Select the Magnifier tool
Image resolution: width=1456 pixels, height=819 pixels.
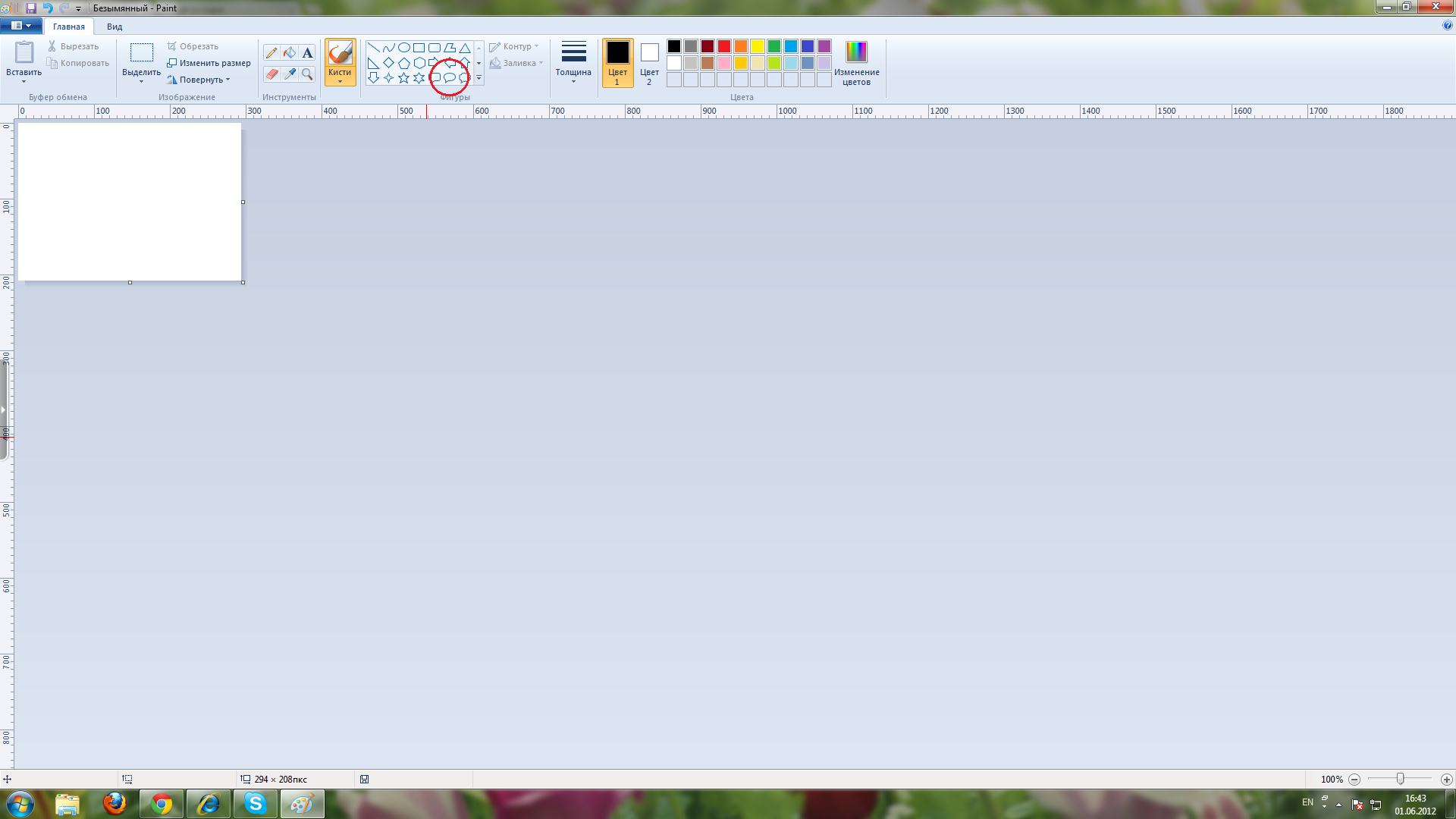click(x=307, y=74)
